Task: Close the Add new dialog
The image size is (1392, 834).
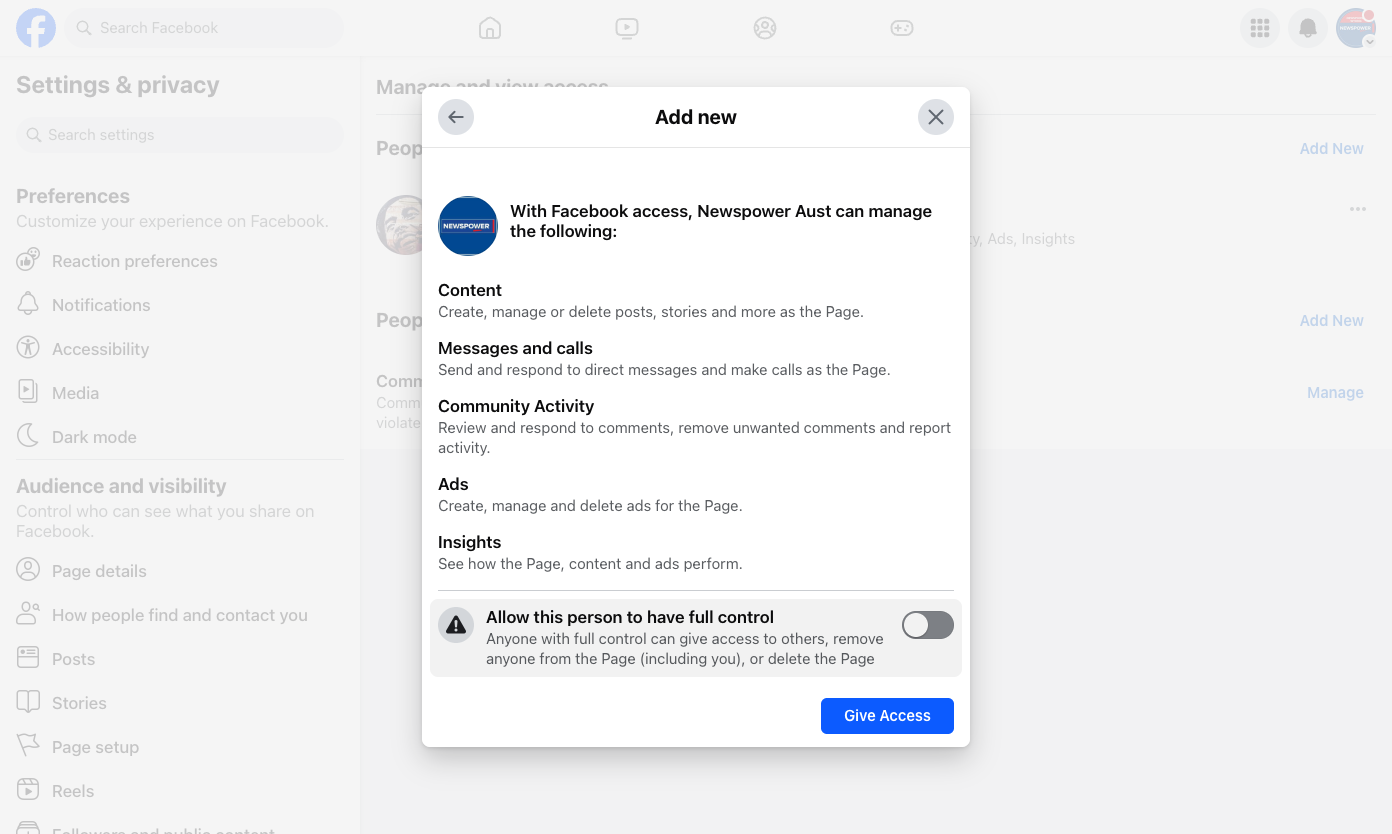Action: point(936,117)
